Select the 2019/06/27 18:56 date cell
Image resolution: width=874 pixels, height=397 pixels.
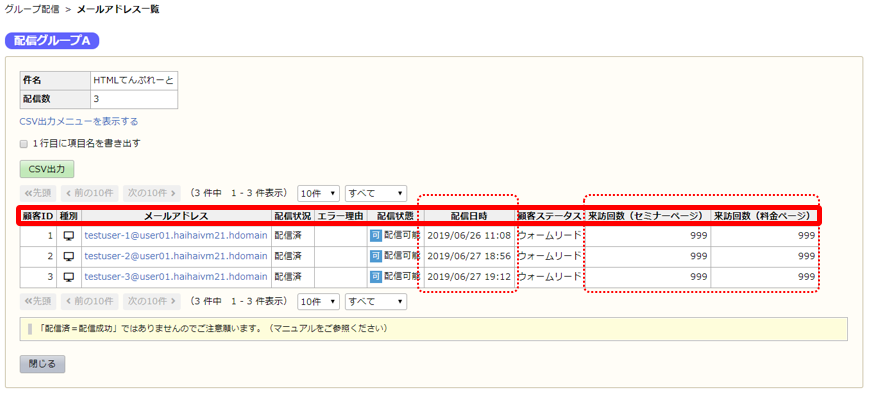coord(469,256)
